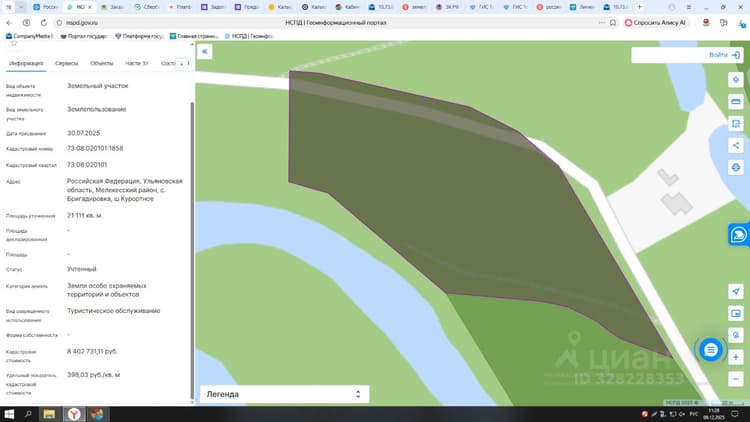This screenshot has width=750, height=422.
Task: Reload the page with refresh icon
Action: coord(44,22)
